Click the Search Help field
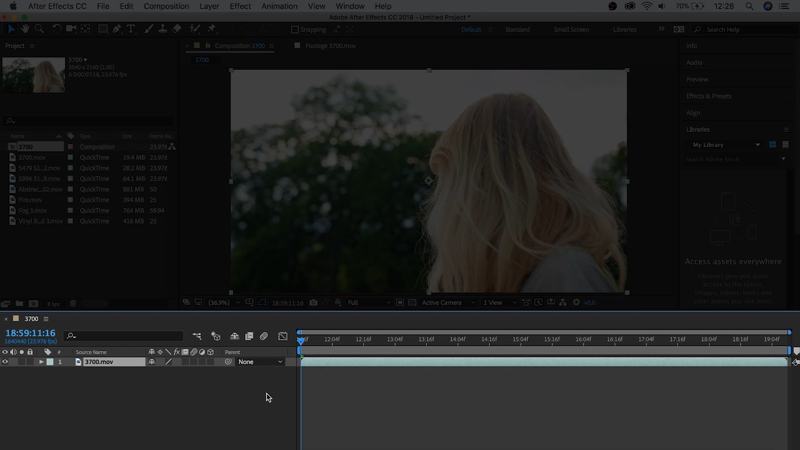 741,30
